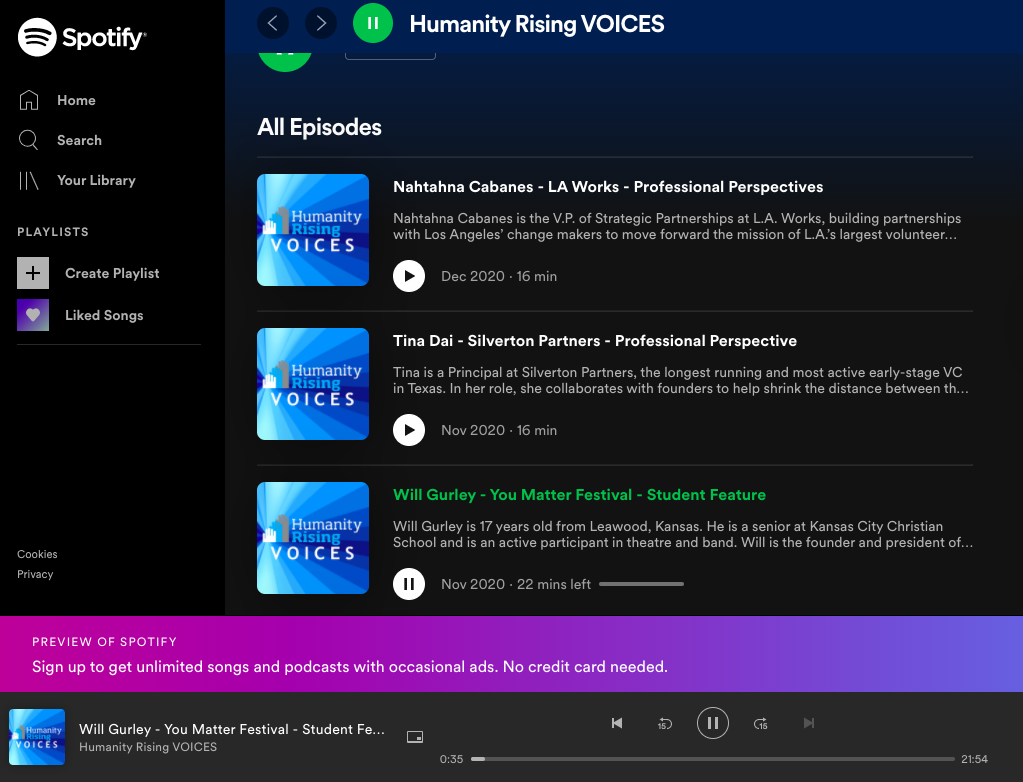
Task: Click the Create Playlist plus icon
Action: pyautogui.click(x=33, y=273)
